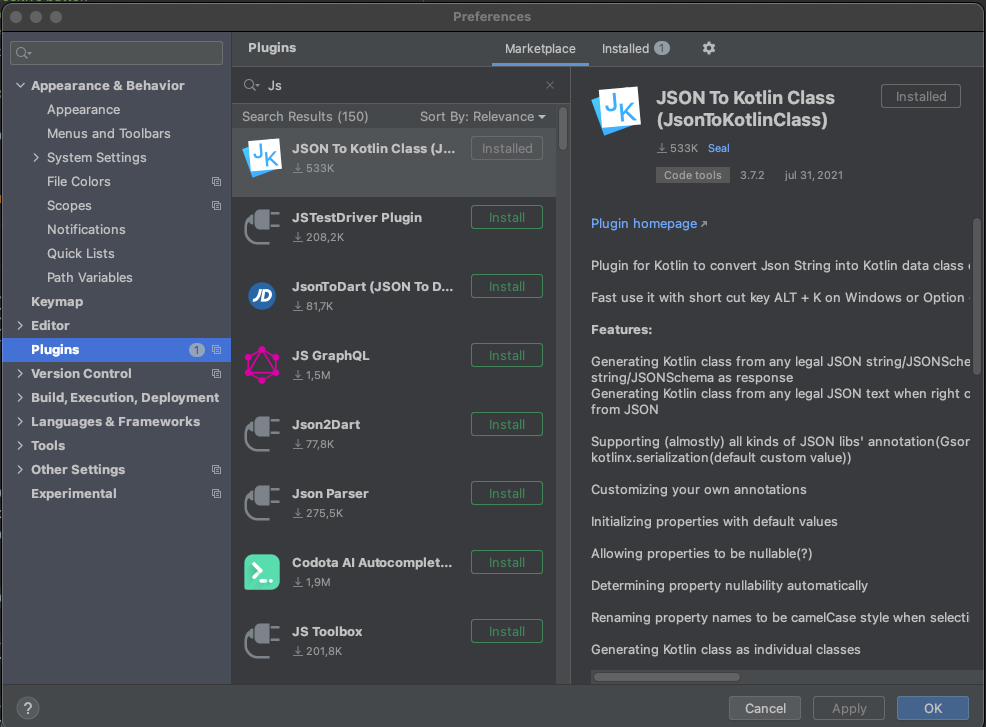
Task: Open the Marketplace tab
Action: tap(540, 48)
